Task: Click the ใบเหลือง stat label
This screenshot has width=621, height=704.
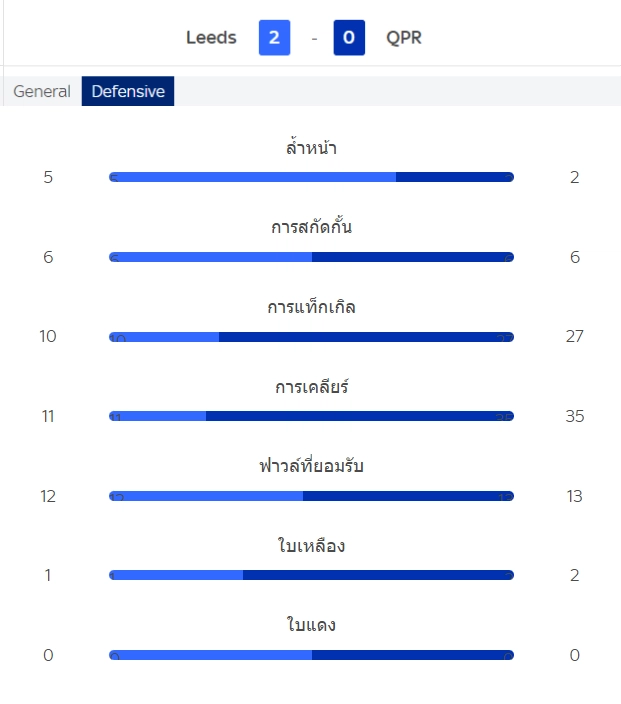Action: pyautogui.click(x=311, y=546)
